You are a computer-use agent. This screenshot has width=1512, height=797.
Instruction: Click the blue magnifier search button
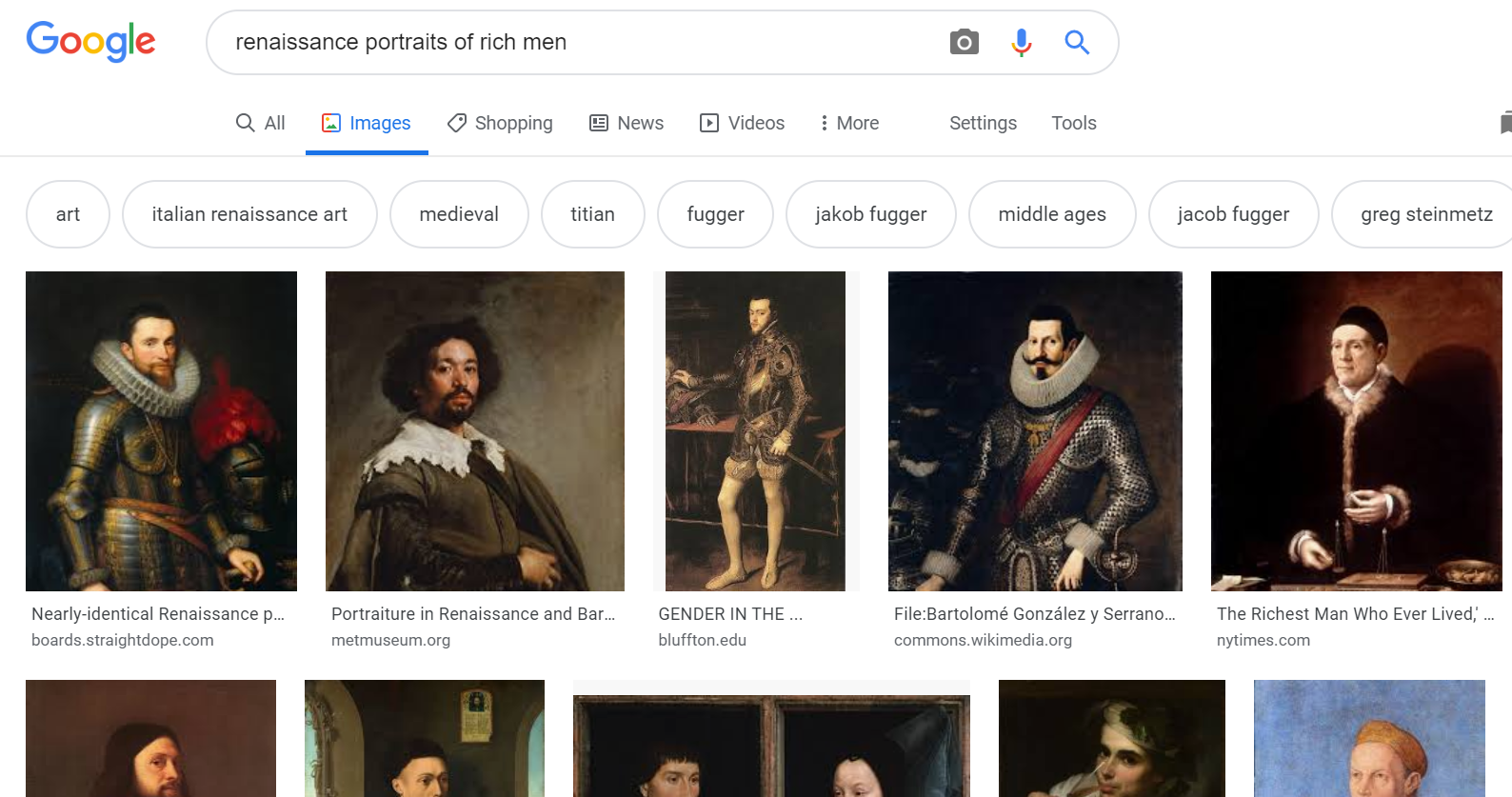pyautogui.click(x=1077, y=42)
